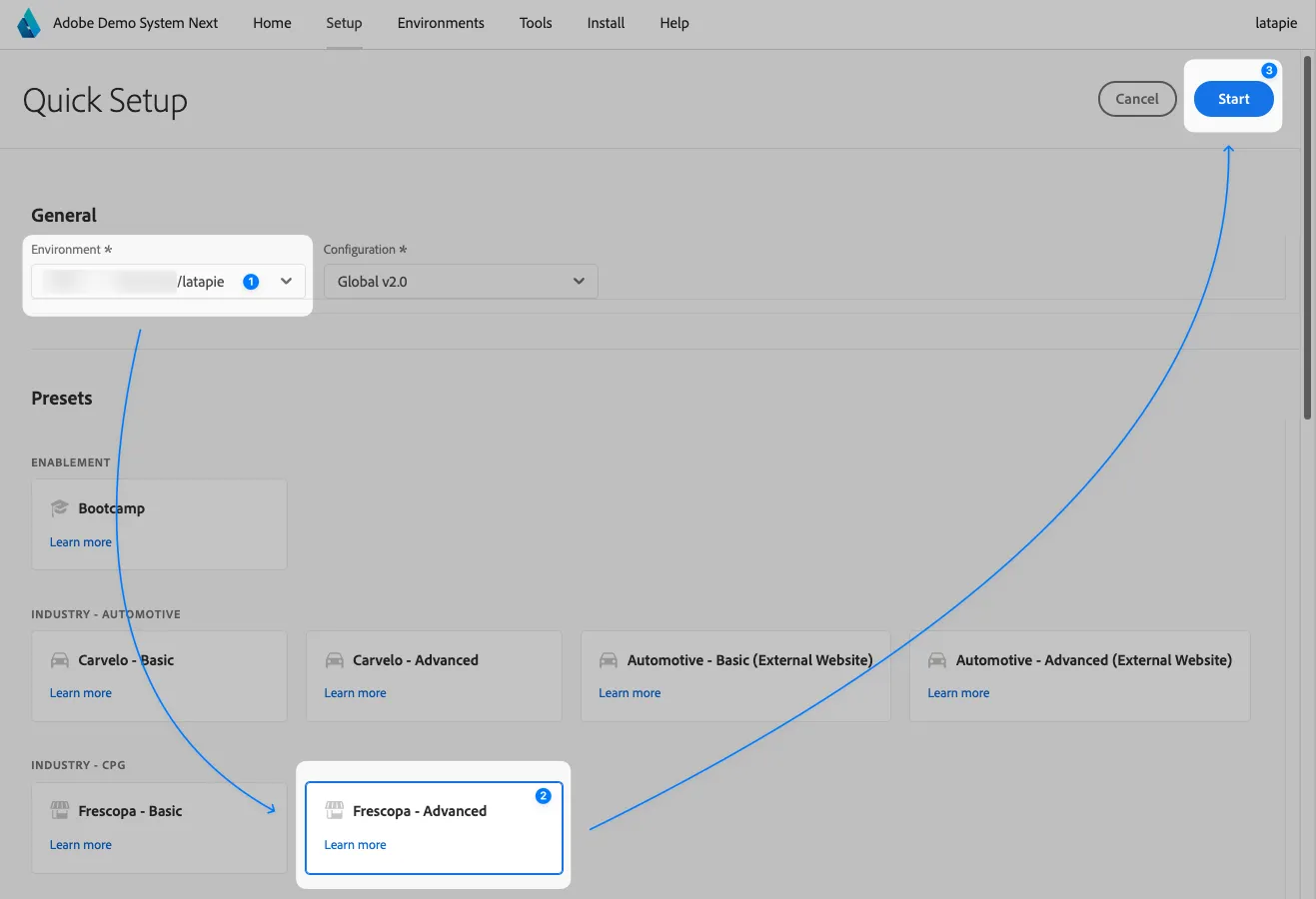The image size is (1316, 899).
Task: Select the Frescopa - Basic preset title
Action: 130,811
